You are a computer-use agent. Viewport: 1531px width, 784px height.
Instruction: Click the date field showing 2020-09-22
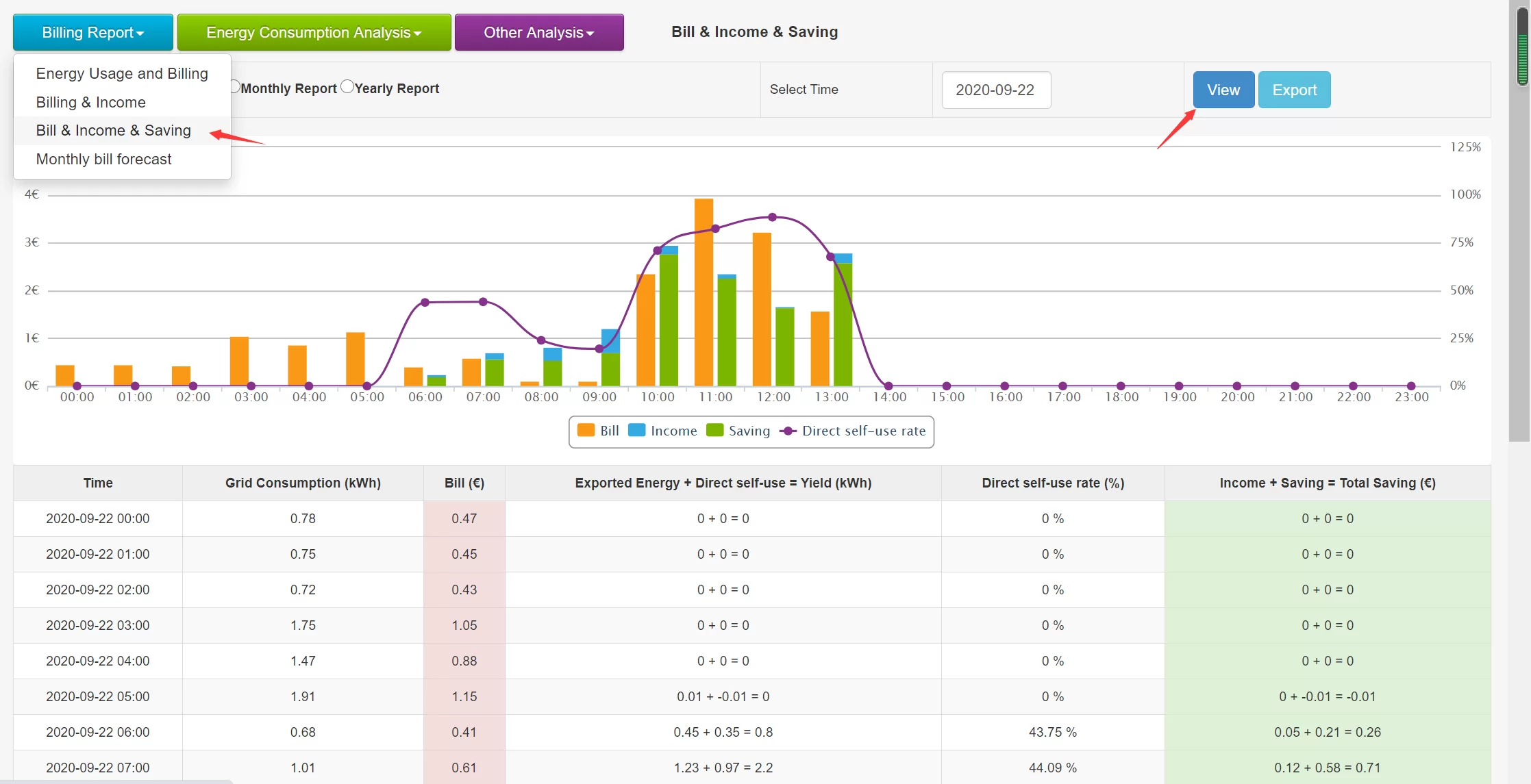click(995, 90)
